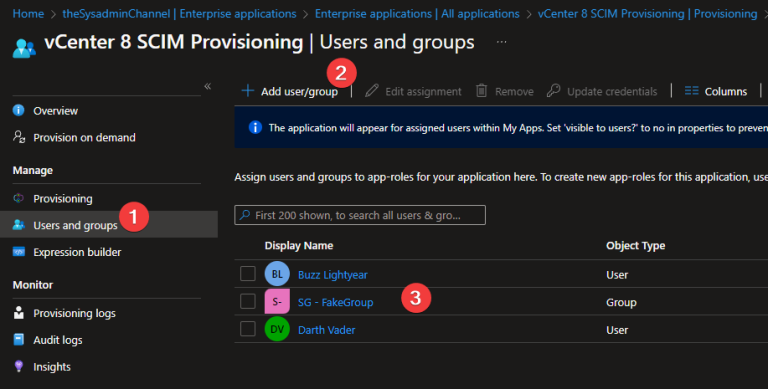Click the Remove trash can icon
Viewport: 768px width, 389px height.
[x=481, y=91]
